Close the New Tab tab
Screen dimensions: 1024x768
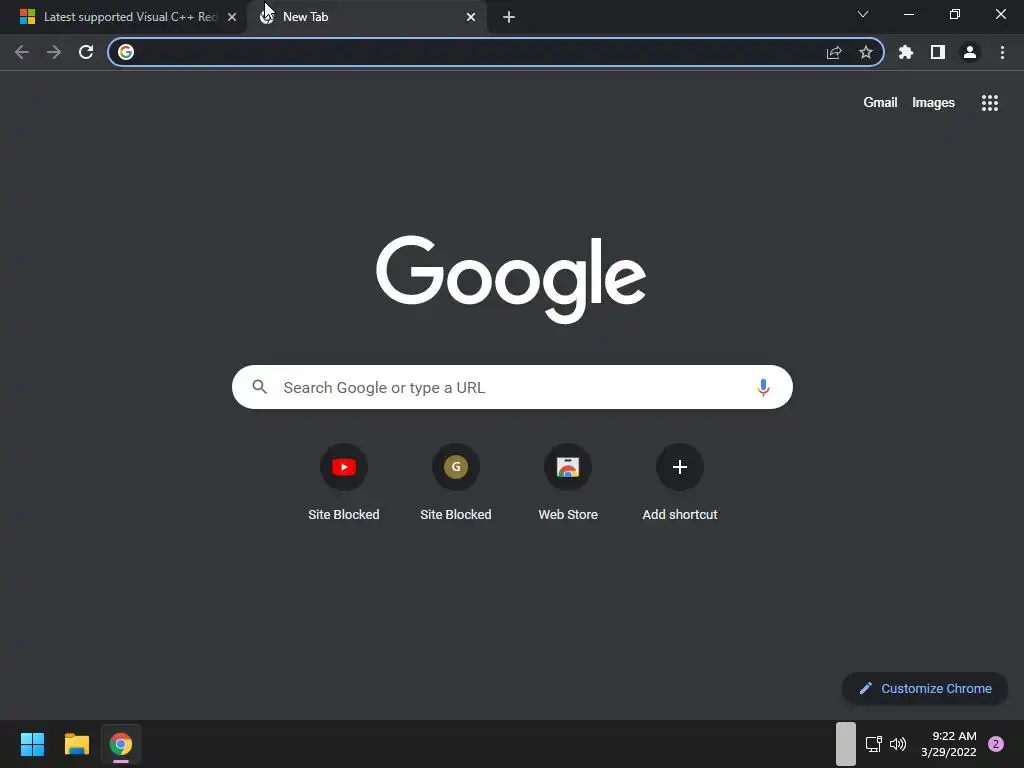coord(471,17)
